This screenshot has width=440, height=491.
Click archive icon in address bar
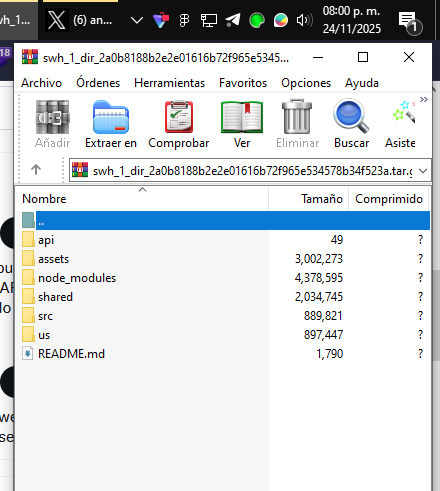click(80, 170)
